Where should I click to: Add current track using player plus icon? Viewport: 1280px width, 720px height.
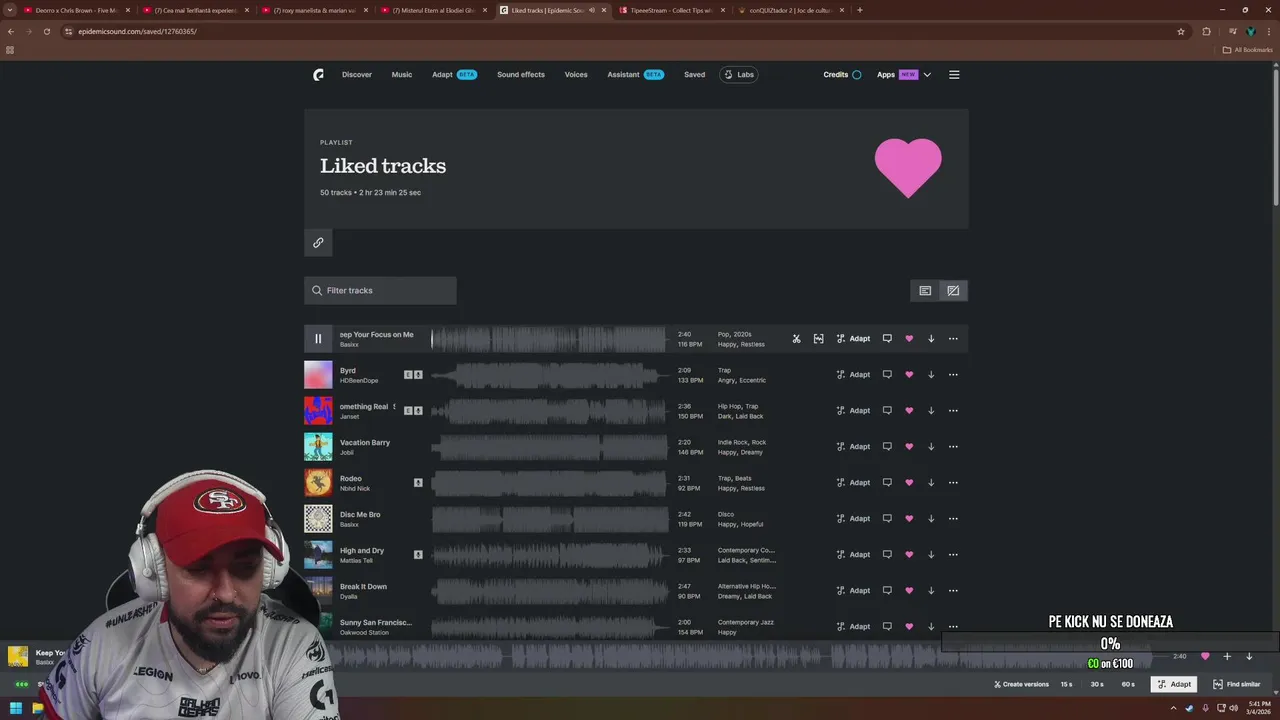(x=1227, y=656)
